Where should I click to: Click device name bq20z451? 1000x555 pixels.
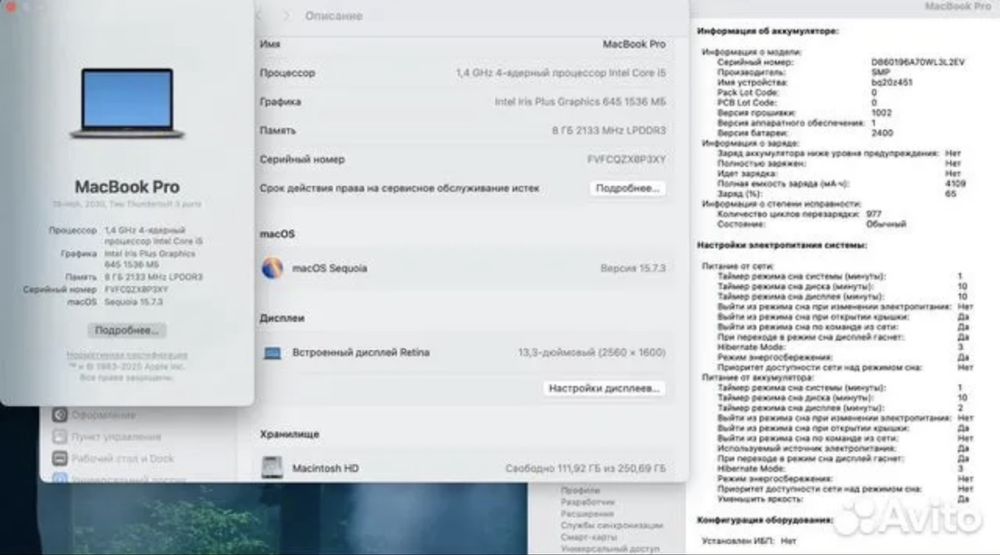point(892,82)
